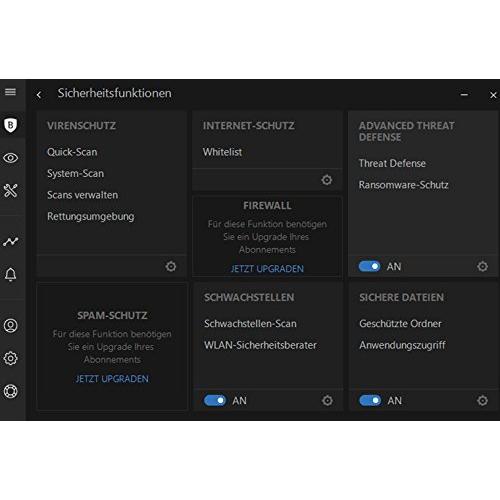
Task: Click the VIRENSCHUTZ card heading
Action: tap(81, 126)
